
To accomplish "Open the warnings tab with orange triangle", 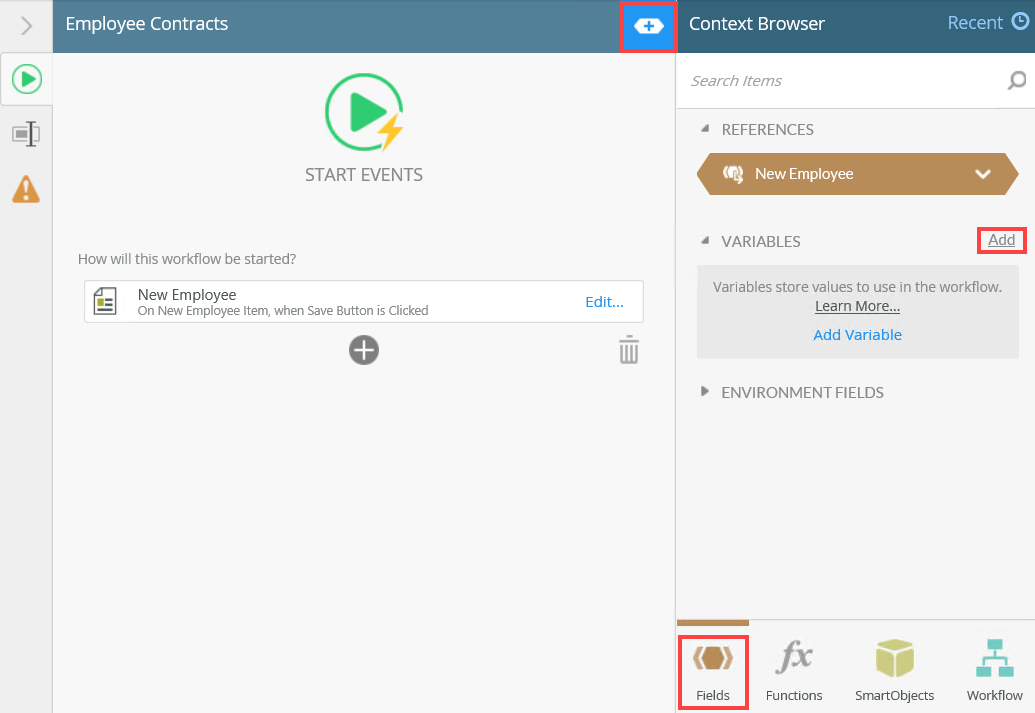I will tap(26, 189).
